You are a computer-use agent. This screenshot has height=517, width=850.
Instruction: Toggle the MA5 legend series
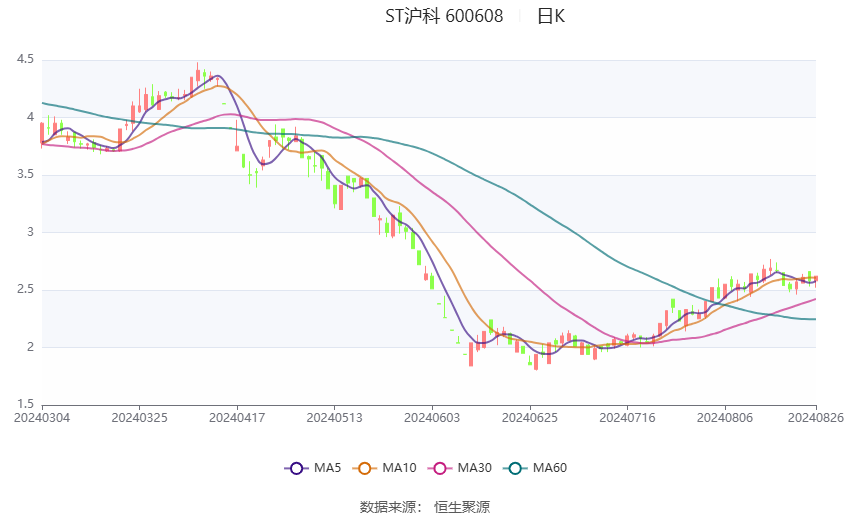[x=313, y=468]
